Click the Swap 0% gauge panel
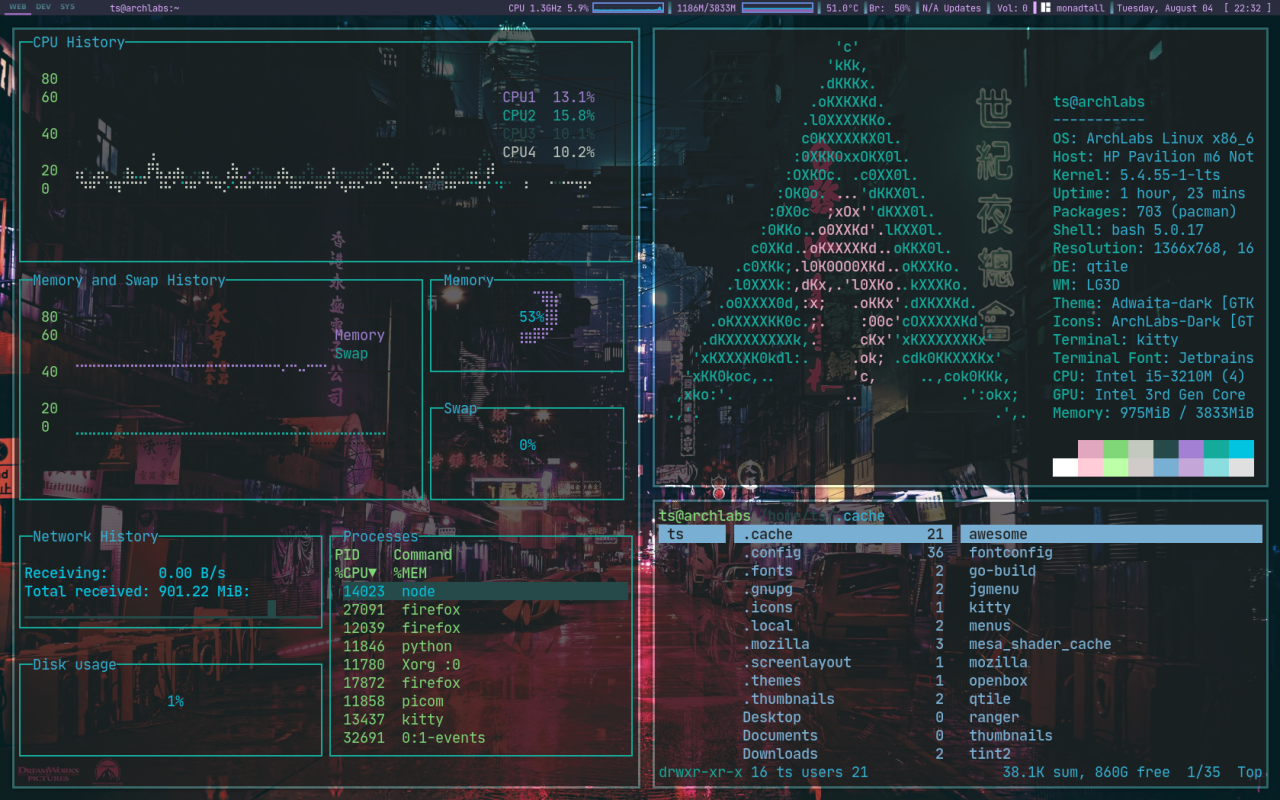This screenshot has height=800, width=1280. point(527,445)
